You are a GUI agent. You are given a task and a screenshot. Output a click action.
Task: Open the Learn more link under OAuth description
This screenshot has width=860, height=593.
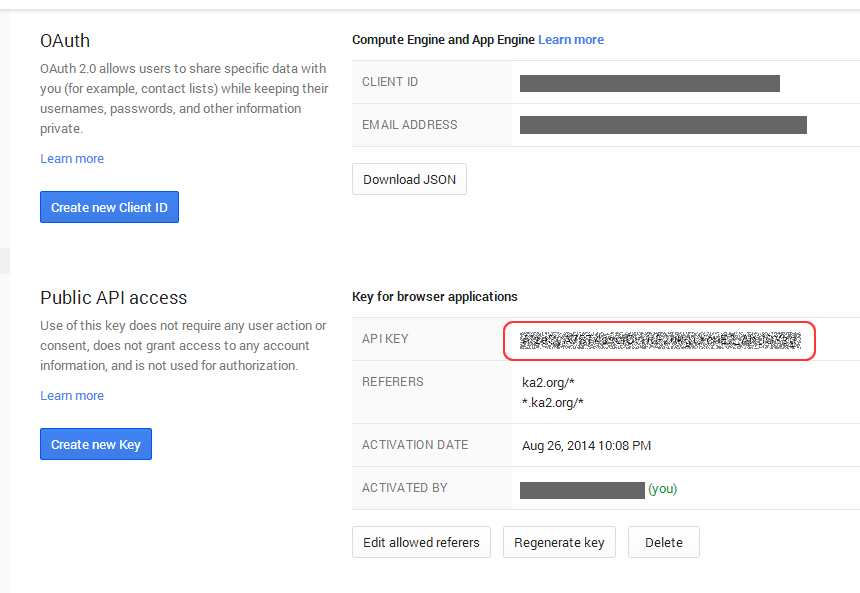[x=72, y=159]
